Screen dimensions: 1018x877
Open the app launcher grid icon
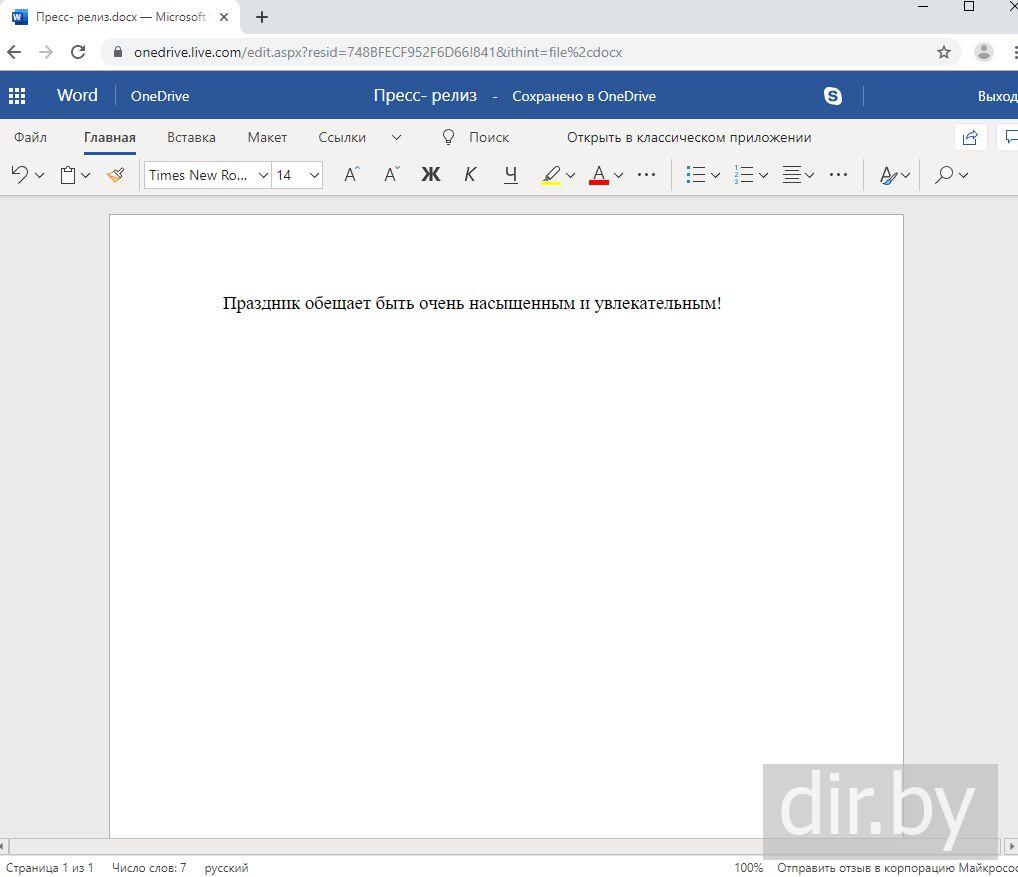coord(17,96)
